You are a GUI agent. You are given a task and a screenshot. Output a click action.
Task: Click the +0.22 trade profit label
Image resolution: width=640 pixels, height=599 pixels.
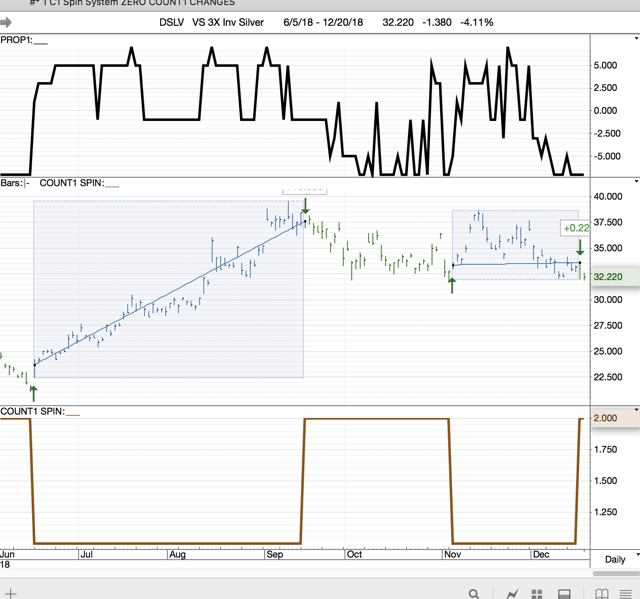576,228
